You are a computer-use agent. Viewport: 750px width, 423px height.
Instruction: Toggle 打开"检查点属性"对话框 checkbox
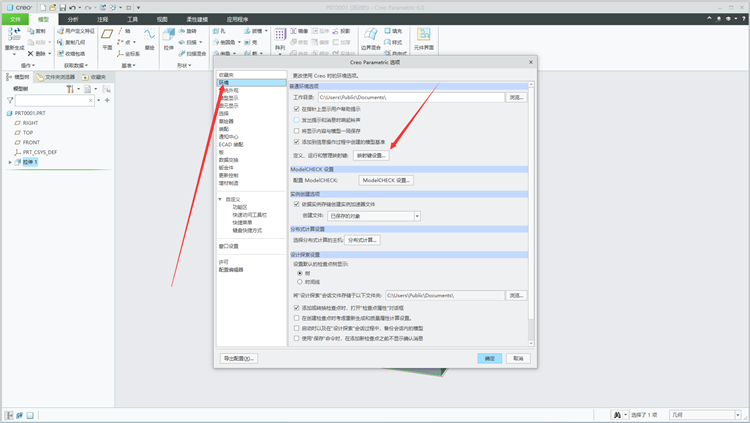(297, 308)
